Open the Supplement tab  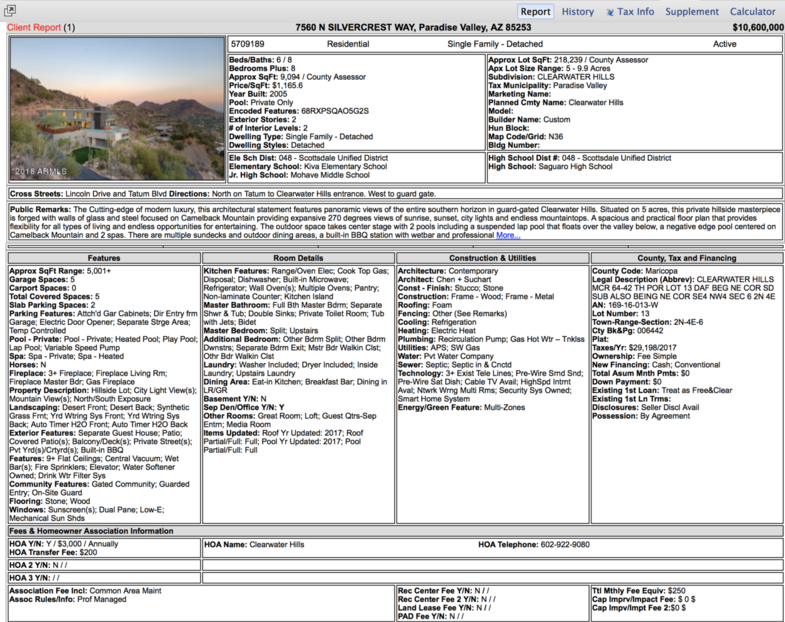click(691, 12)
